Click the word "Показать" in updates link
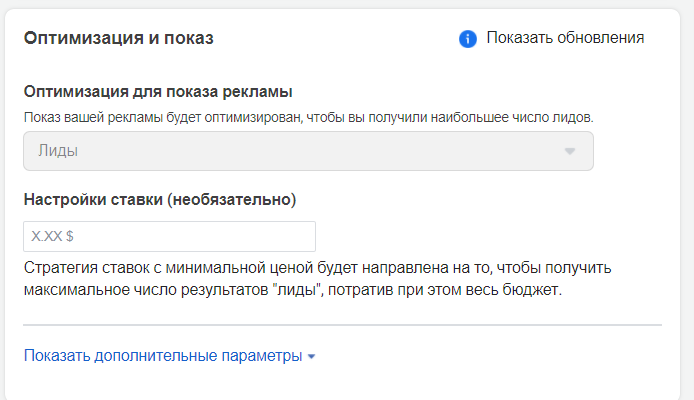This screenshot has width=694, height=400. [x=517, y=38]
